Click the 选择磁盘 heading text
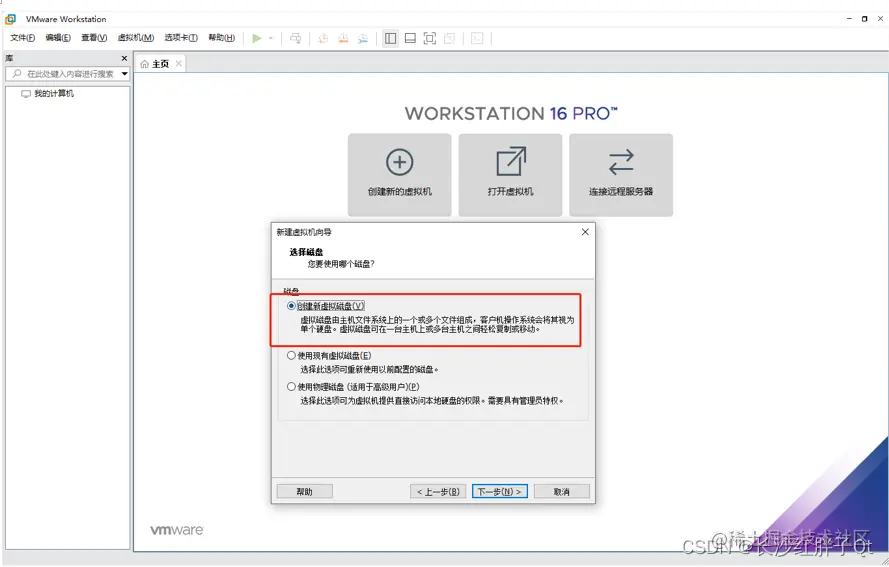 click(x=306, y=252)
